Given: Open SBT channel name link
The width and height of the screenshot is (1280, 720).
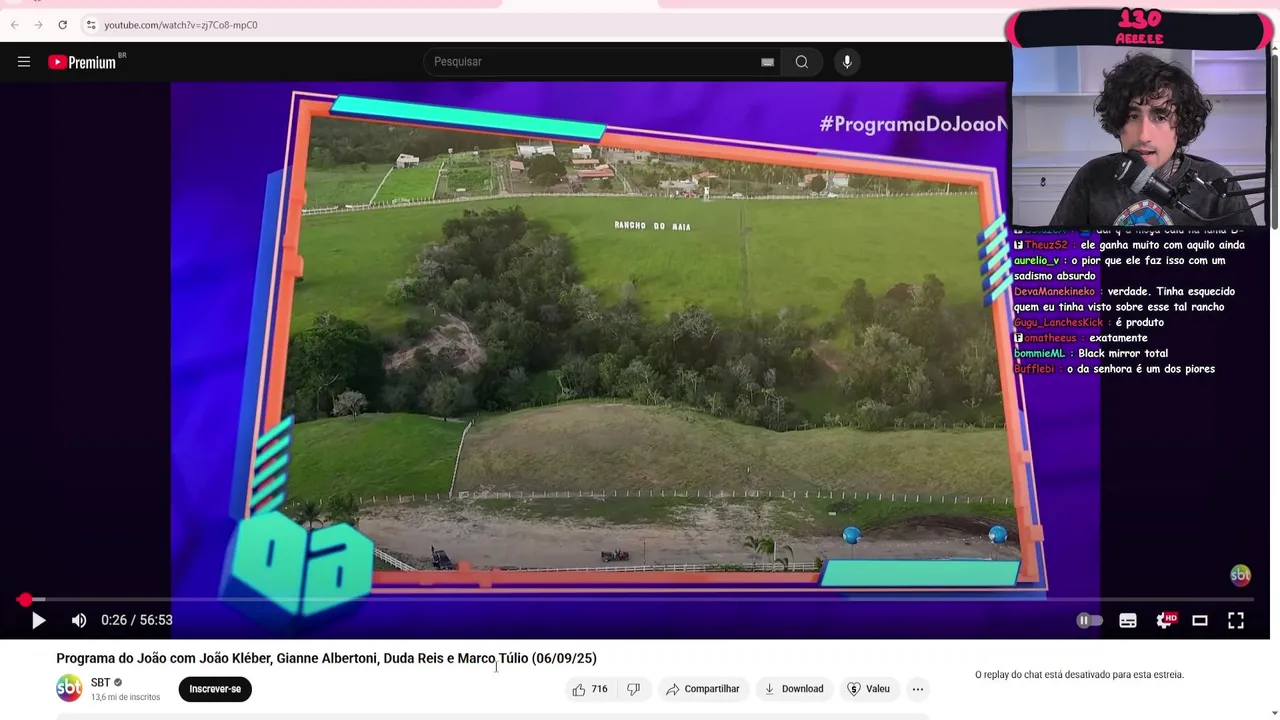Looking at the screenshot, I should 100,683.
